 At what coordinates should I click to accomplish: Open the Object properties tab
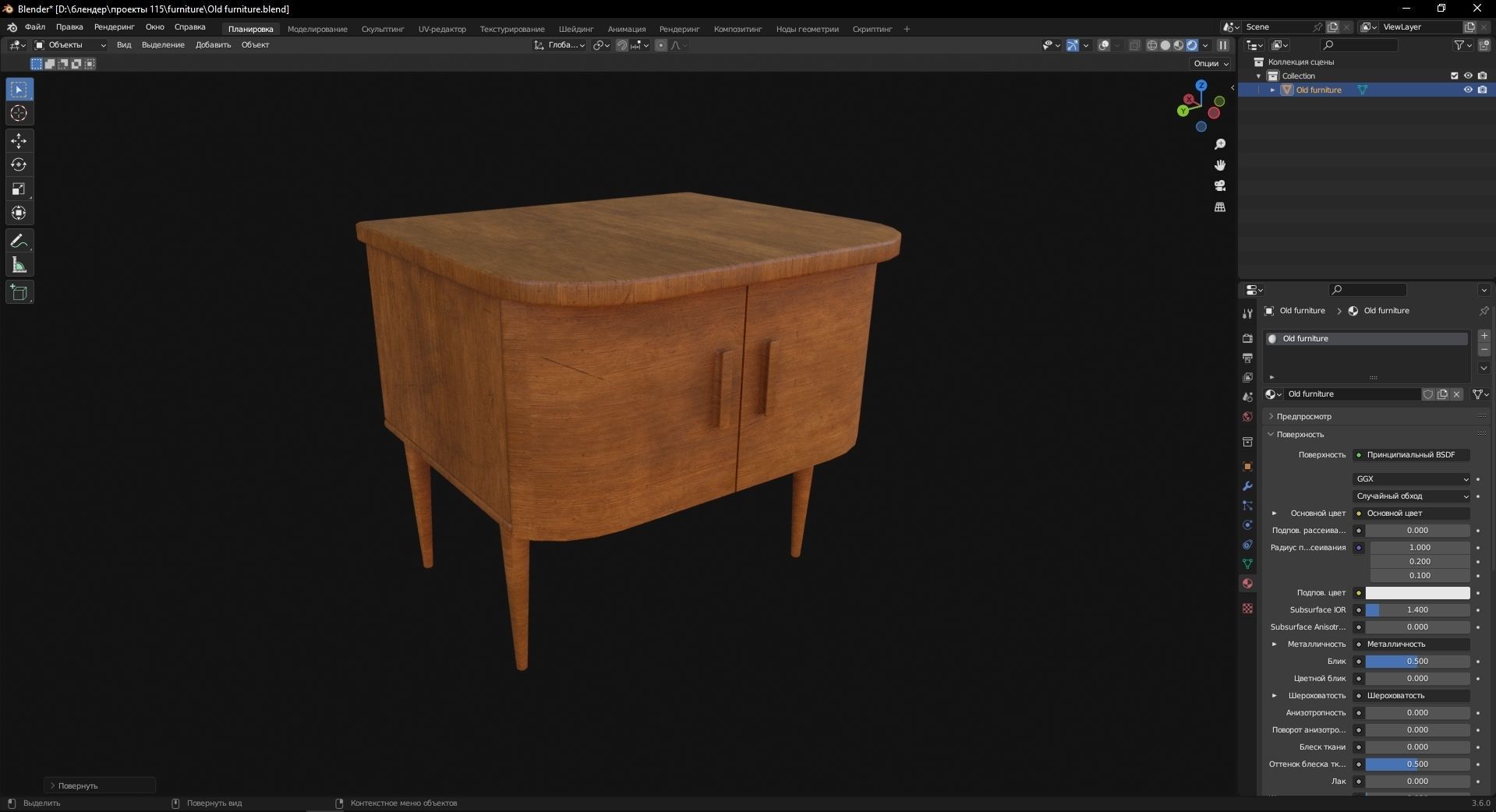(1247, 467)
